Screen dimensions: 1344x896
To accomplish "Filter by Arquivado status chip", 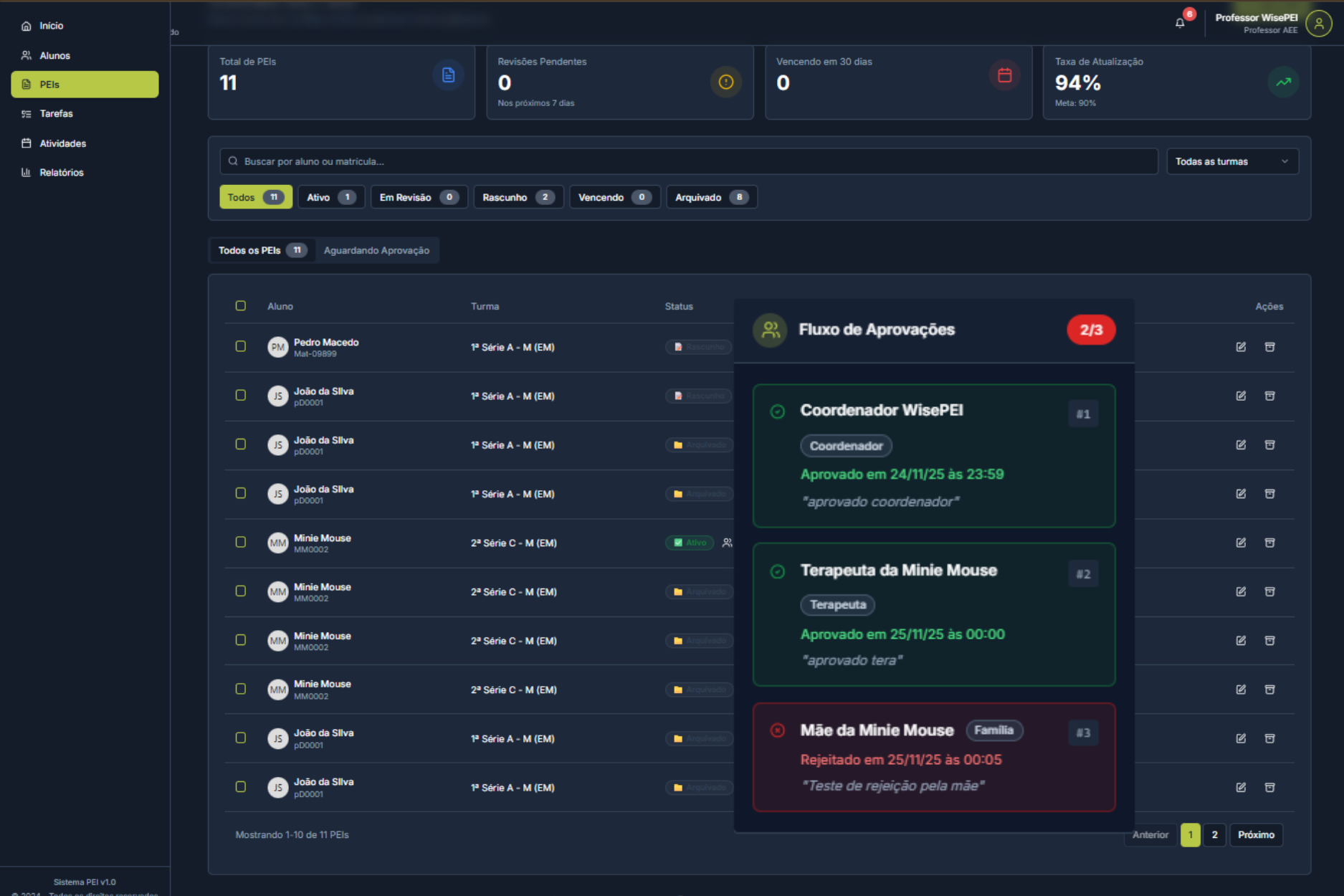I will coord(711,197).
